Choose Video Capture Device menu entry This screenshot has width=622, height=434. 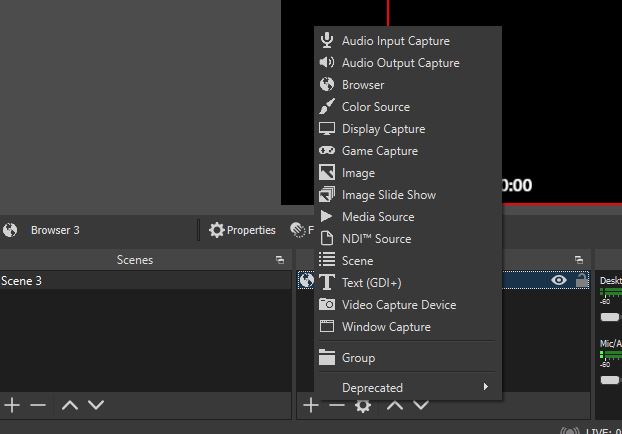pos(408,305)
